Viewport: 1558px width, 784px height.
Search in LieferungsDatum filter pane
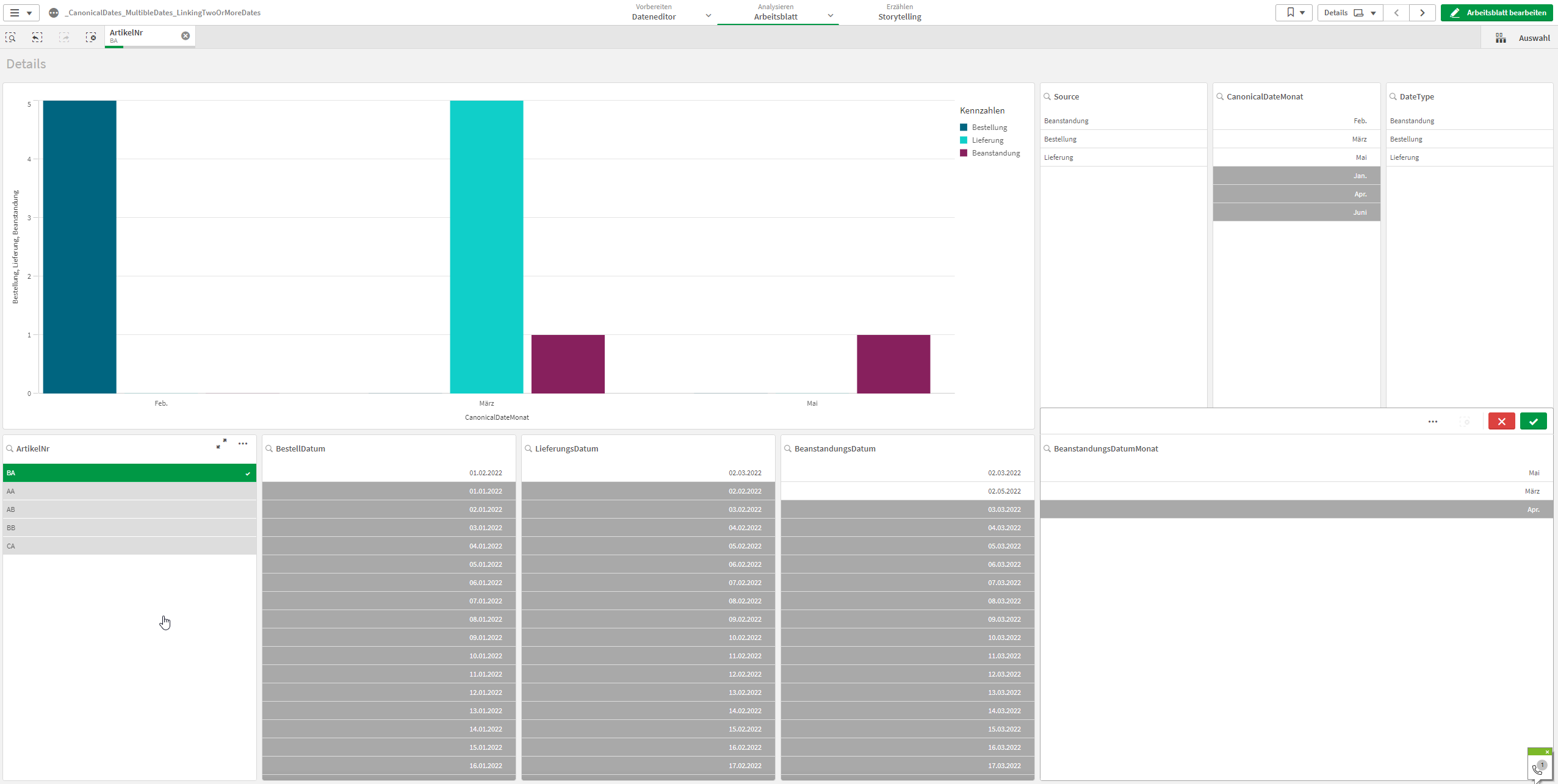click(528, 448)
